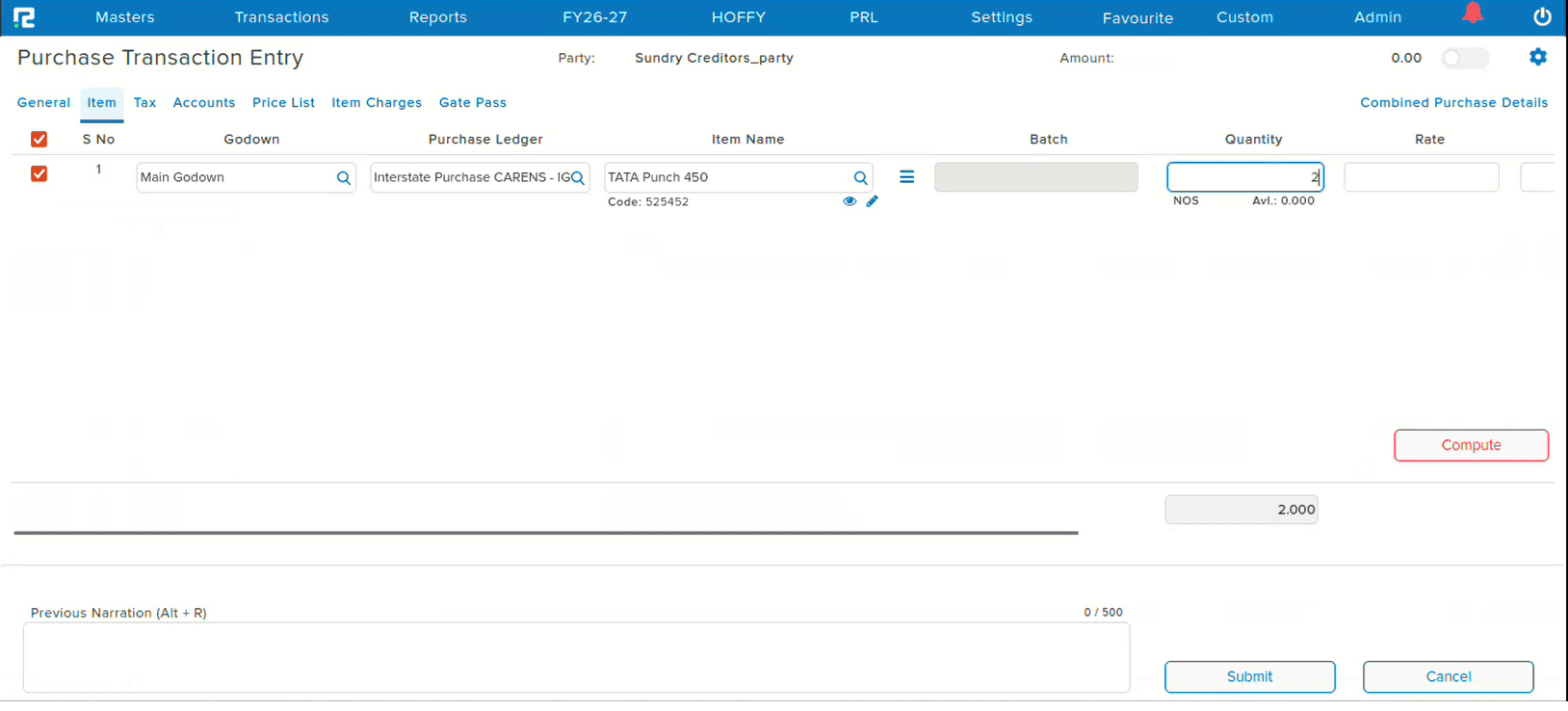Click the Cancel button
1568x711 pixels.
click(1449, 677)
